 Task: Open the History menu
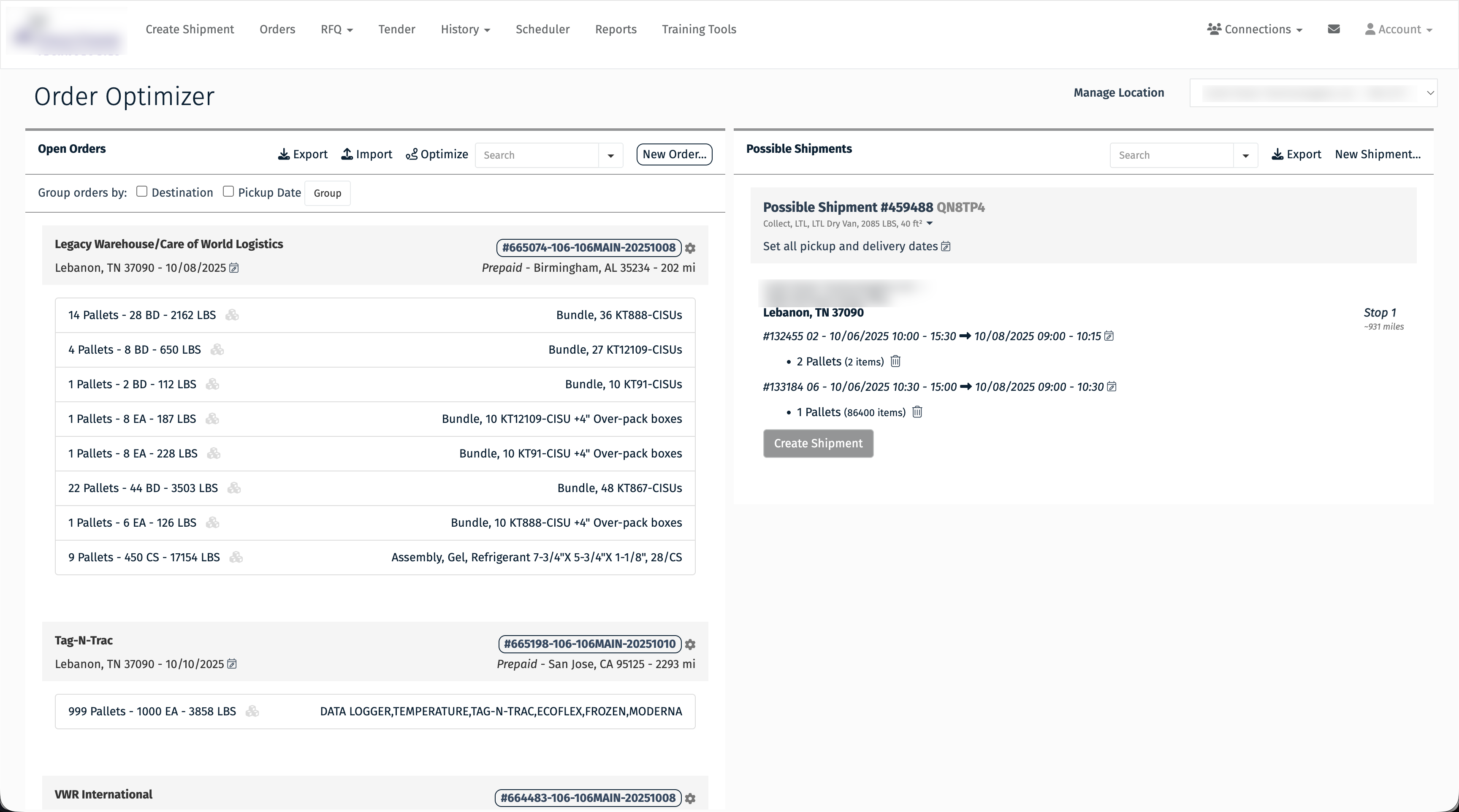[465, 30]
